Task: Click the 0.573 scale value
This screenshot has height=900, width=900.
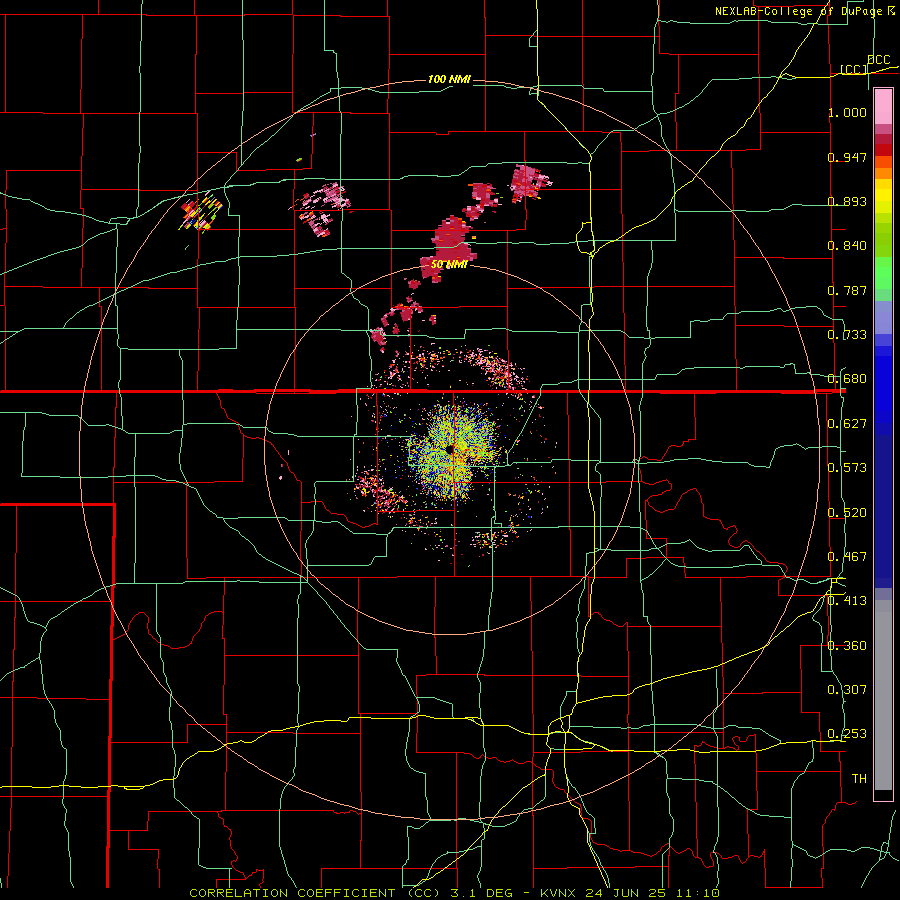Action: pos(847,468)
